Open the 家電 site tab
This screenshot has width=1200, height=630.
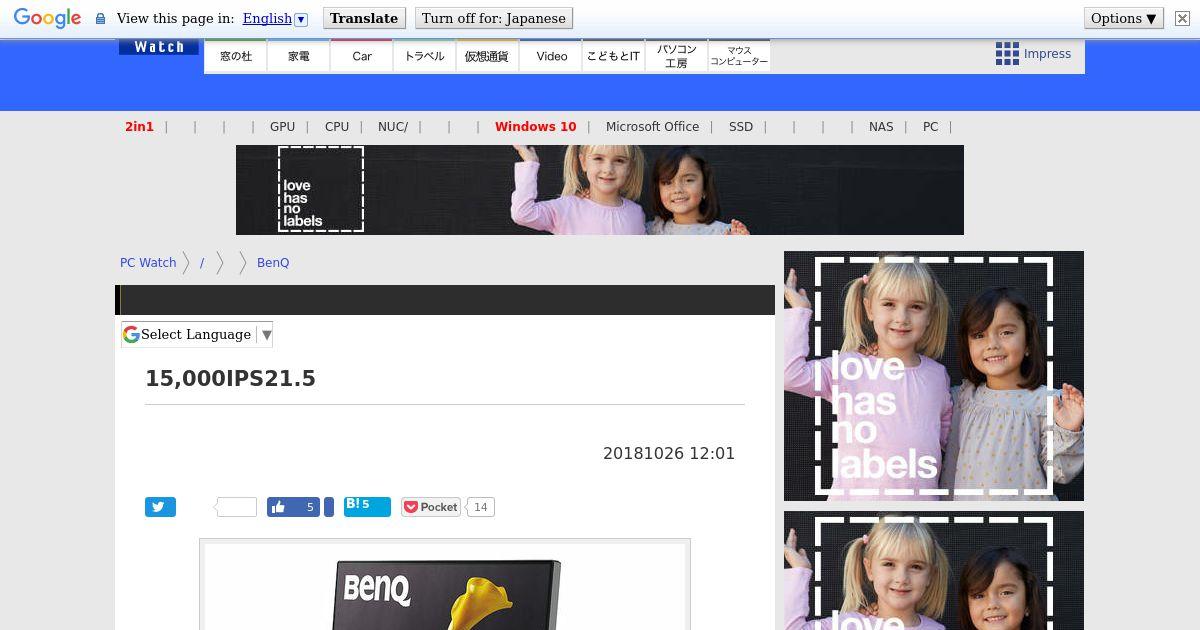click(299, 56)
